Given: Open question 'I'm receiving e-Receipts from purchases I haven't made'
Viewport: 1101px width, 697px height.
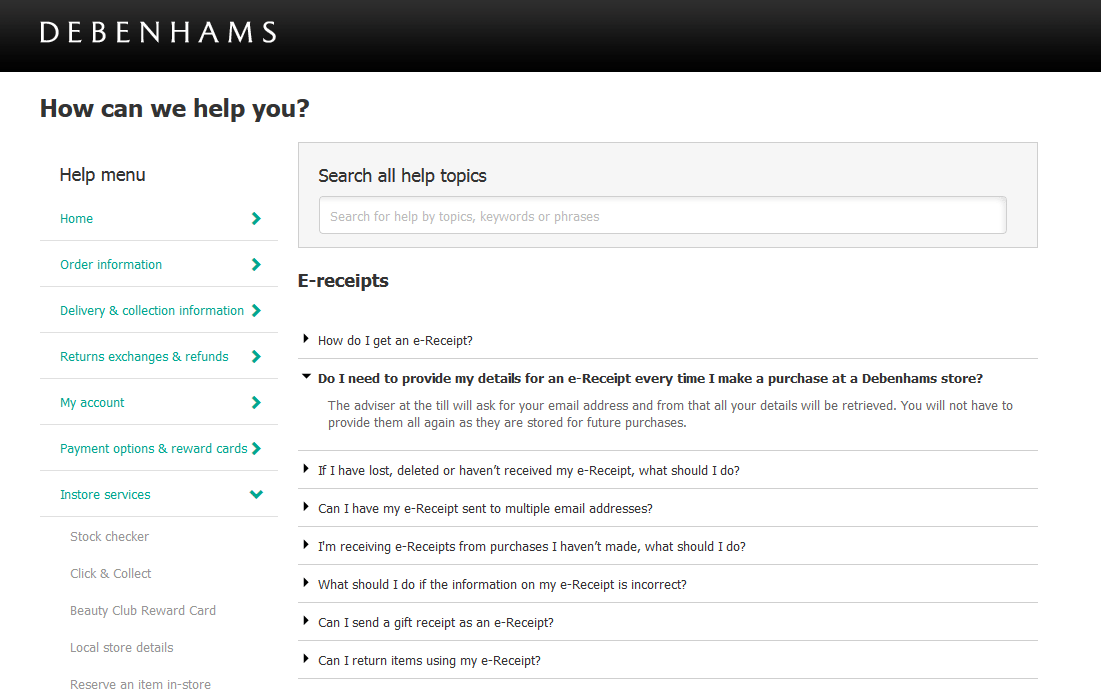Looking at the screenshot, I should pyautogui.click(x=532, y=546).
